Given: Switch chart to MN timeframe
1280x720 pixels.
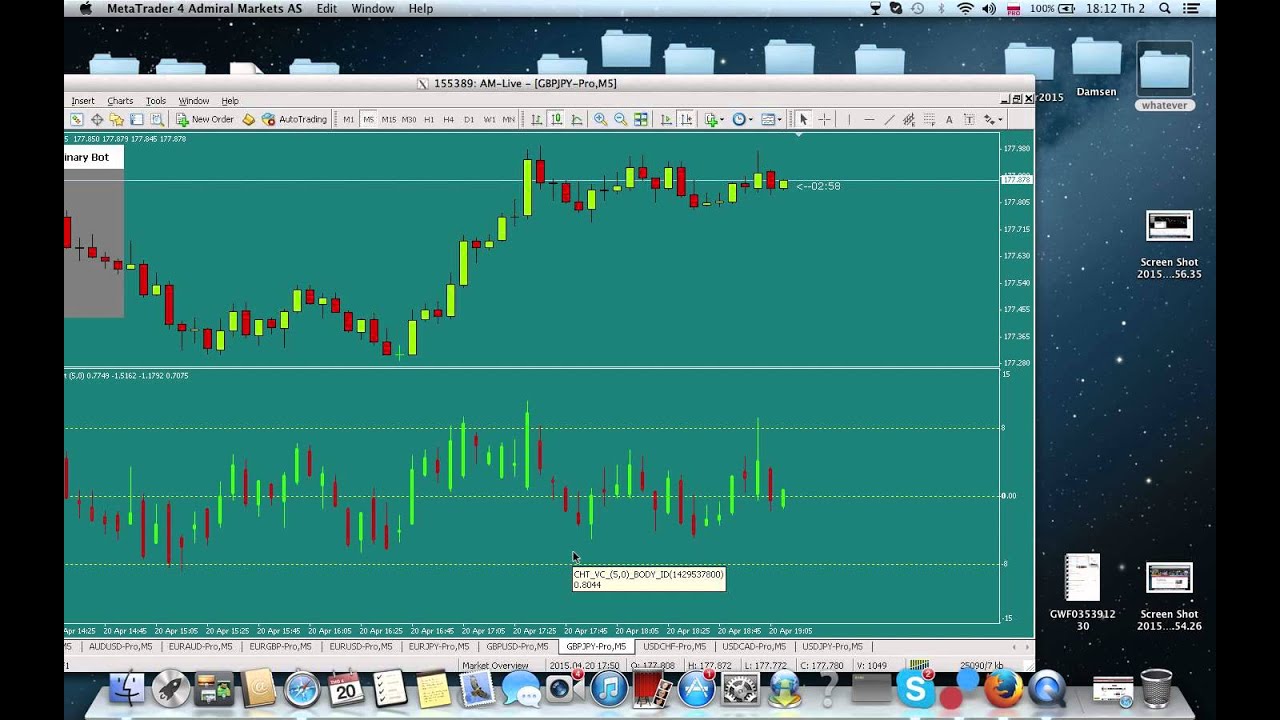Looking at the screenshot, I should tap(508, 119).
